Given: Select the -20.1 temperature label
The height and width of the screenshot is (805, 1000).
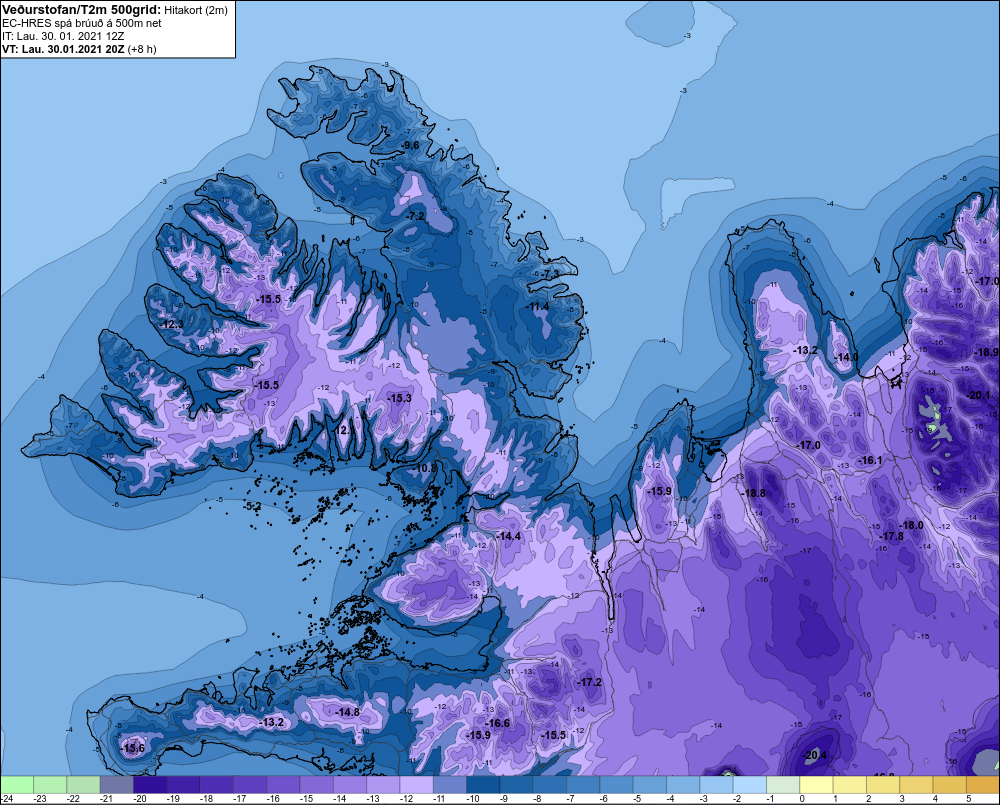Looking at the screenshot, I should (x=979, y=395).
